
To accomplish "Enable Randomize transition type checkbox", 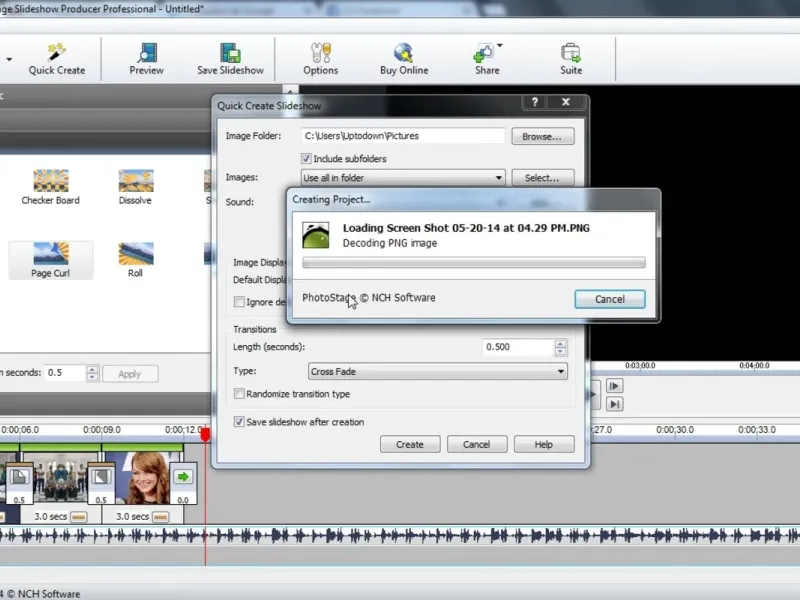I will 239,394.
